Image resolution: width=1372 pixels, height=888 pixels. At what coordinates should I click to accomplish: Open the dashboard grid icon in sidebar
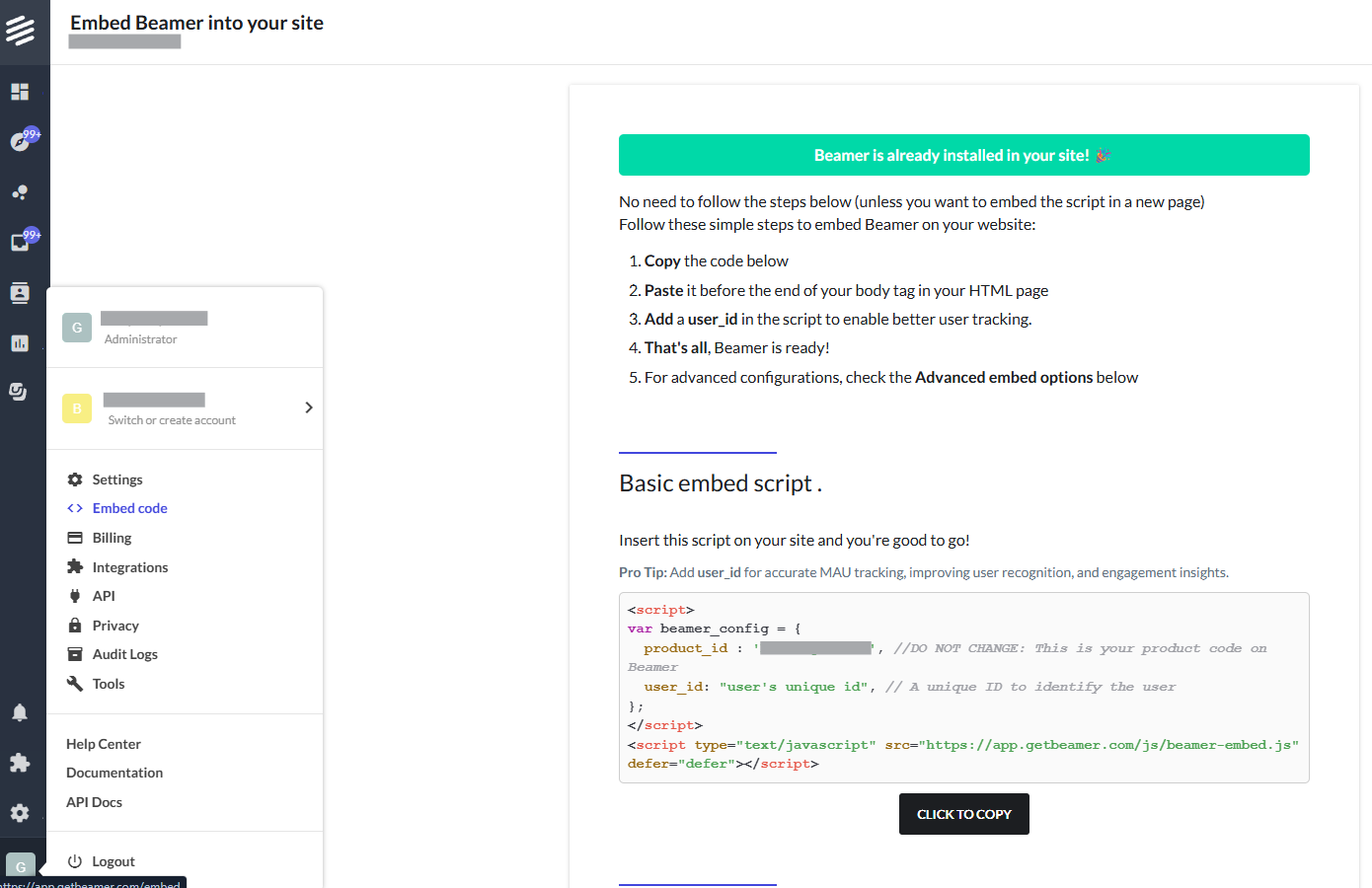[20, 92]
